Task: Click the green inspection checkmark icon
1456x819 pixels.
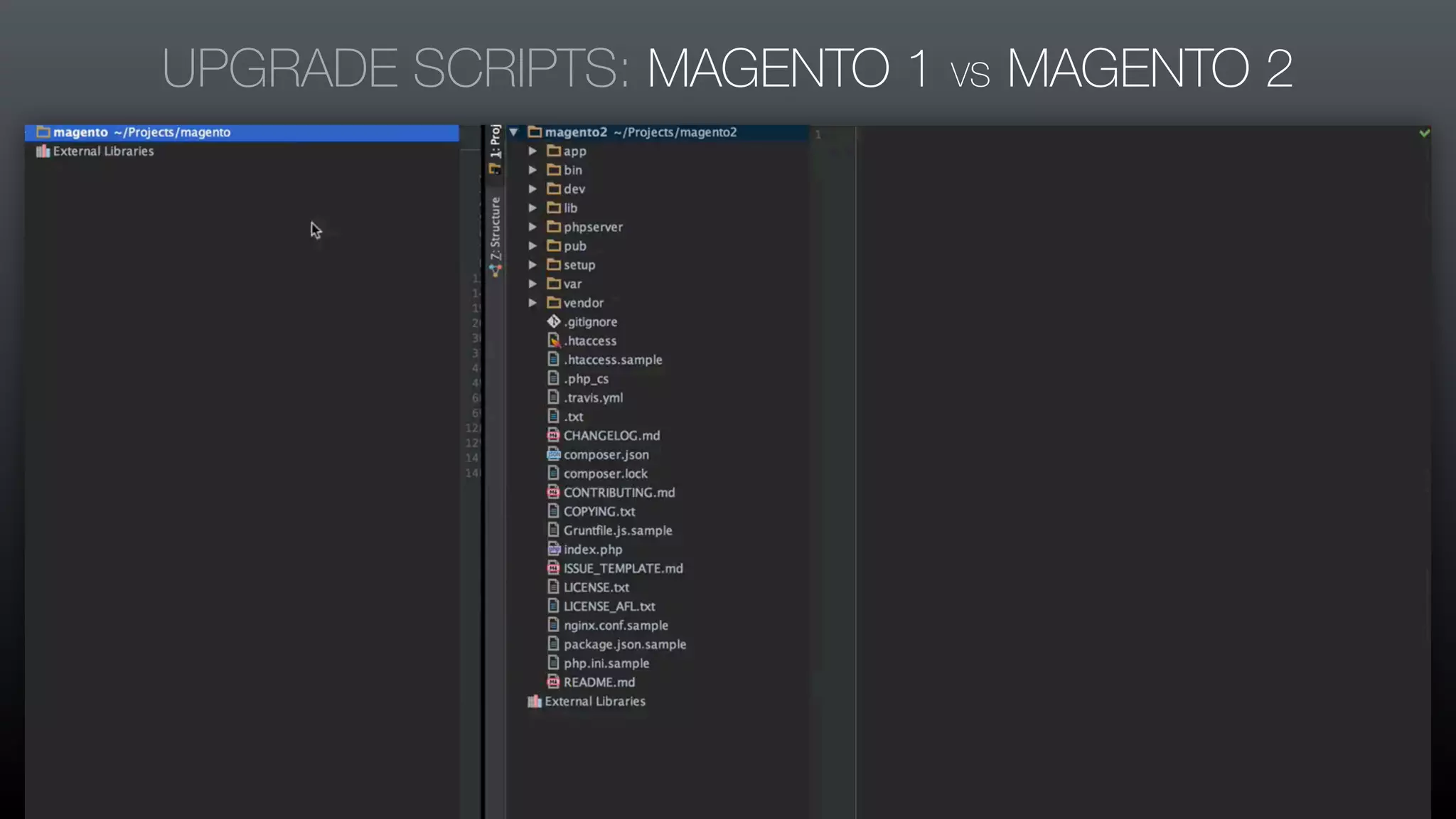Action: point(1424,133)
